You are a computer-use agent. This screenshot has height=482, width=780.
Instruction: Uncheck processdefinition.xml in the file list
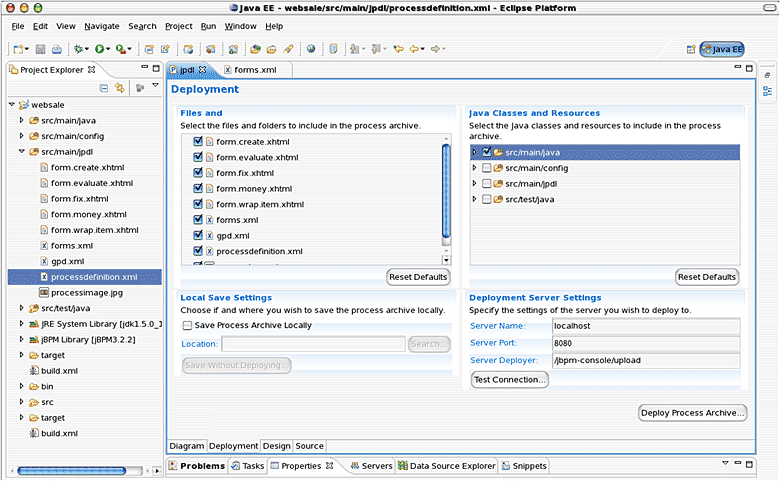click(x=198, y=251)
